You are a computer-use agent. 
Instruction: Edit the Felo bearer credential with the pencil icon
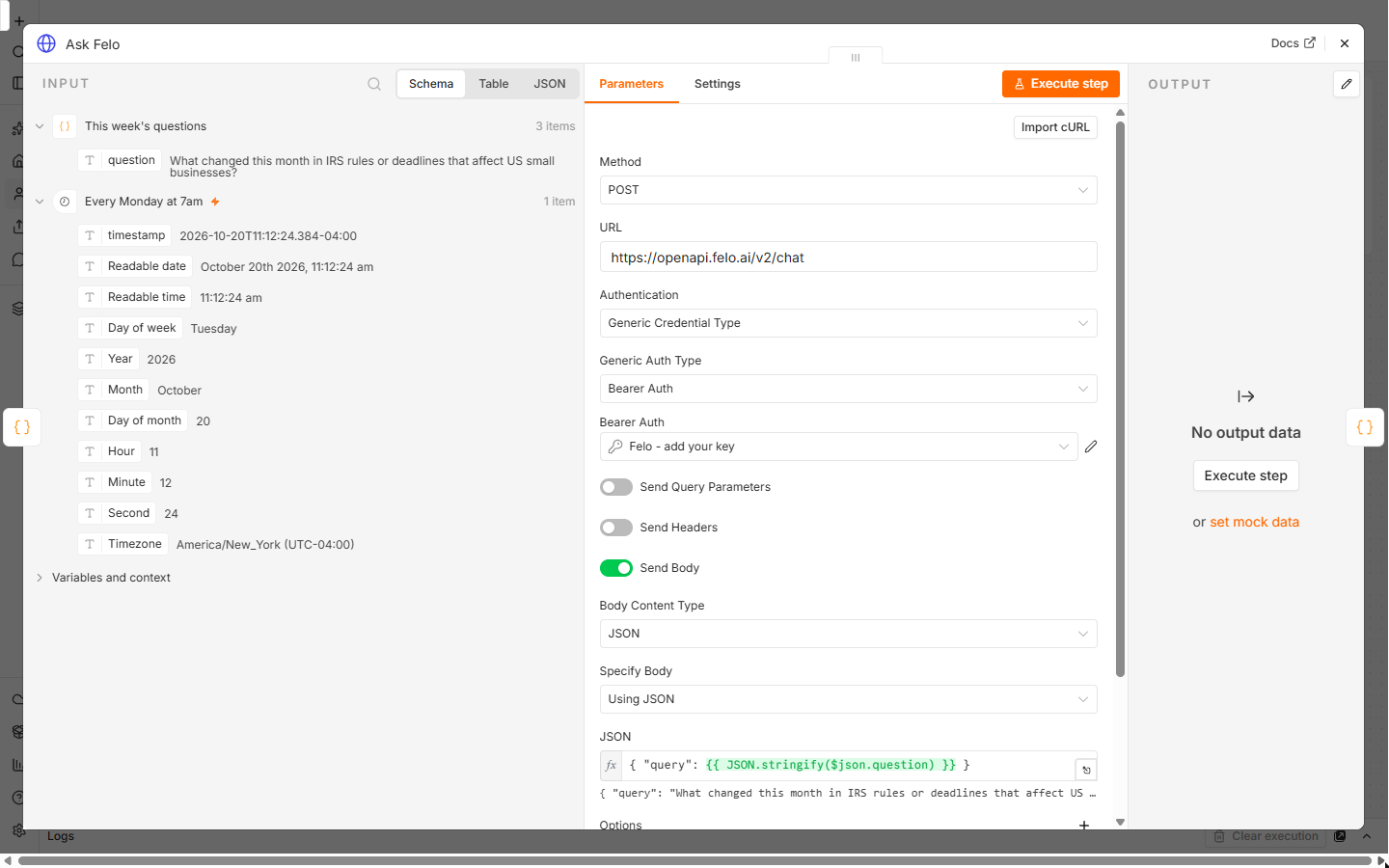1091,447
